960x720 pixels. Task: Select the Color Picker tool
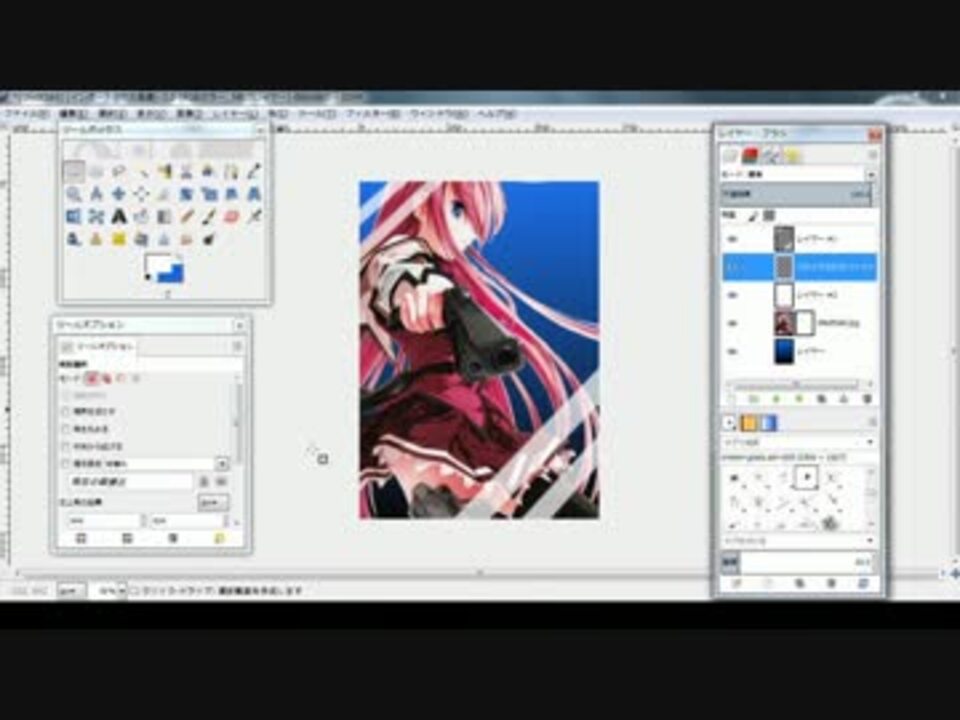click(254, 172)
